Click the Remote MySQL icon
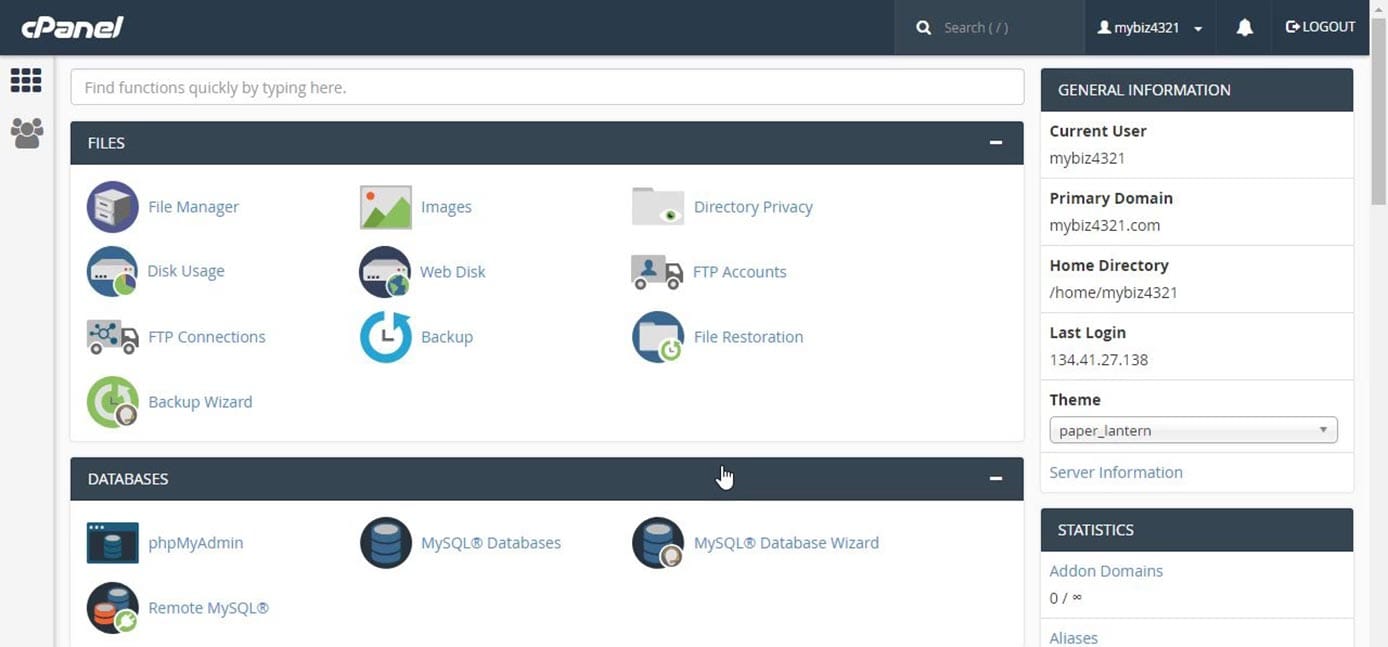This screenshot has height=647, width=1388. coord(112,608)
